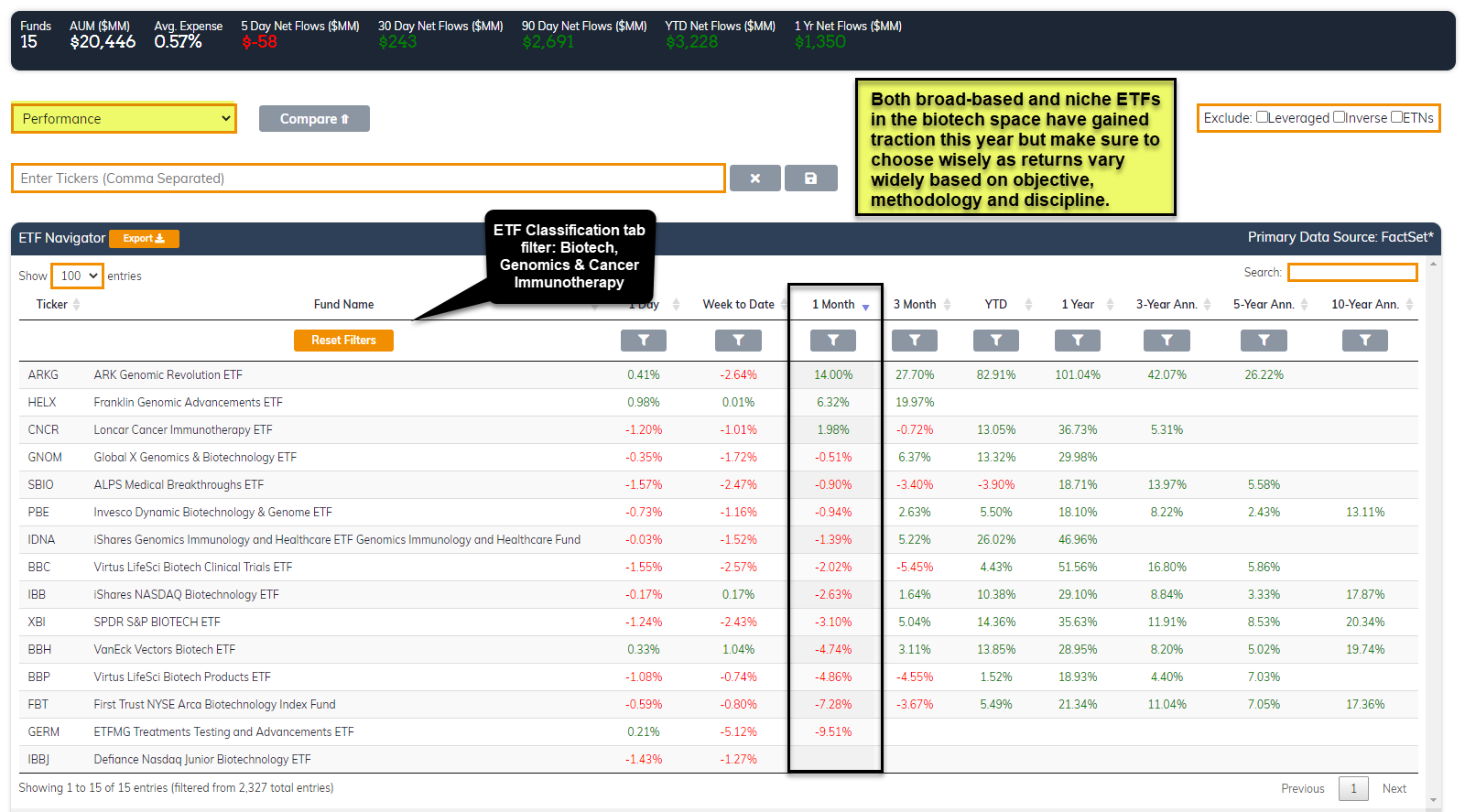
Task: Click the ARKG ticker cell
Action: pyautogui.click(x=43, y=375)
